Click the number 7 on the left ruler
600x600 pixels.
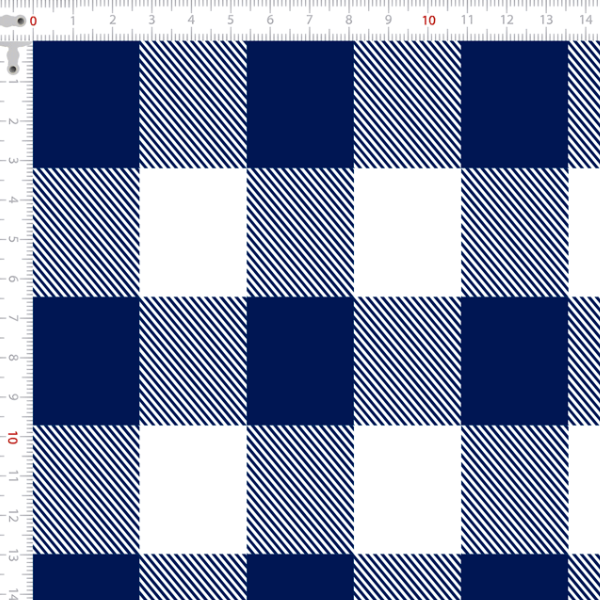tap(13, 318)
